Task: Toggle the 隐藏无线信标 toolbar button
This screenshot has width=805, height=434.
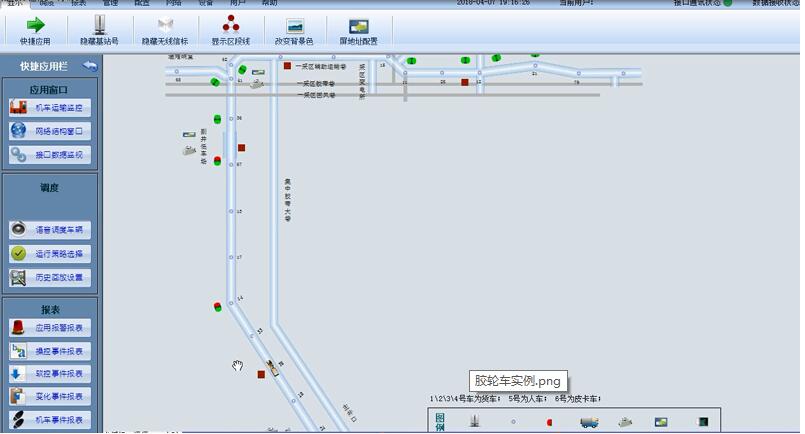Action: point(165,30)
